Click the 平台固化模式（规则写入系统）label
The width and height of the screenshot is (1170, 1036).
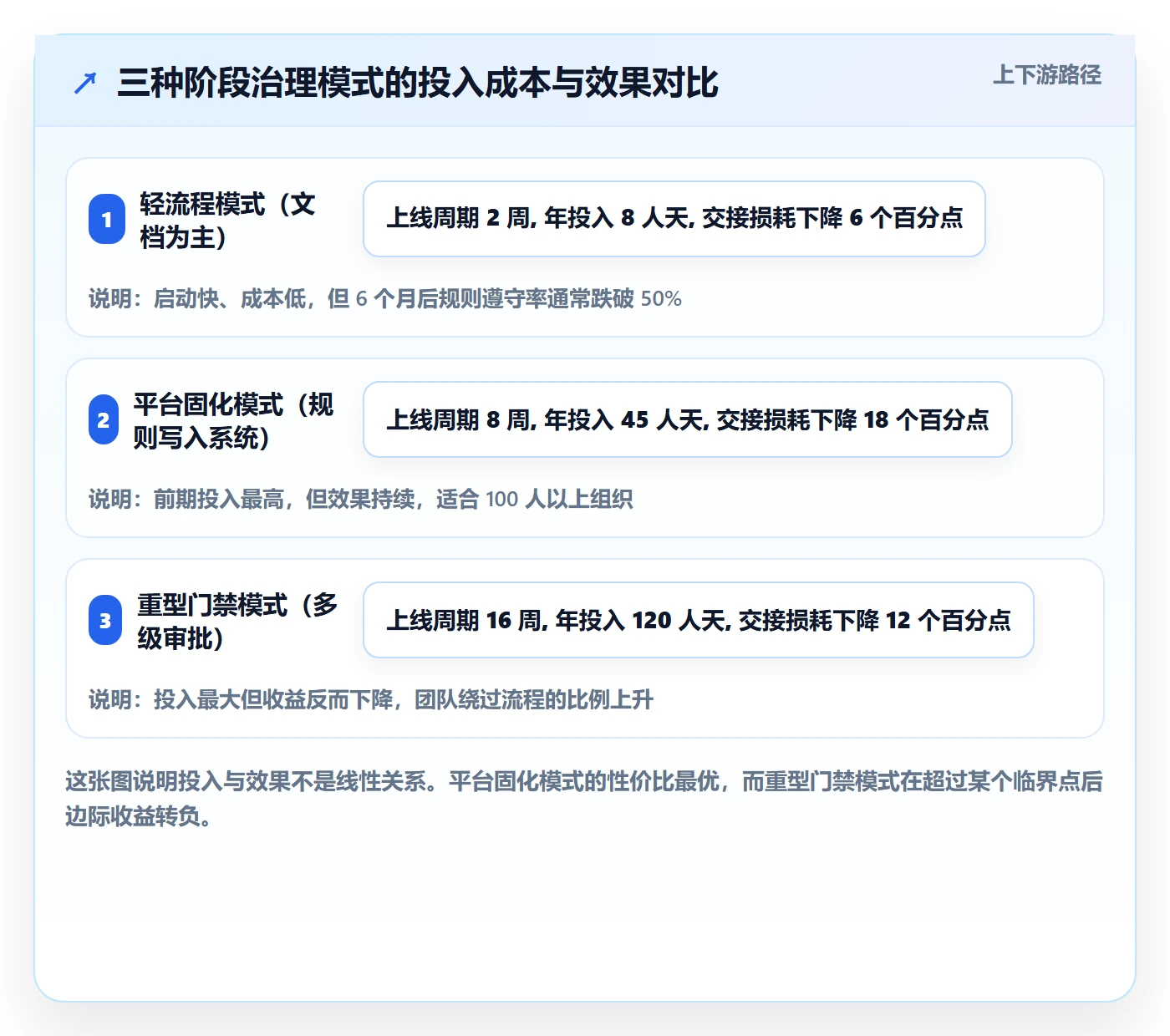[x=234, y=420]
